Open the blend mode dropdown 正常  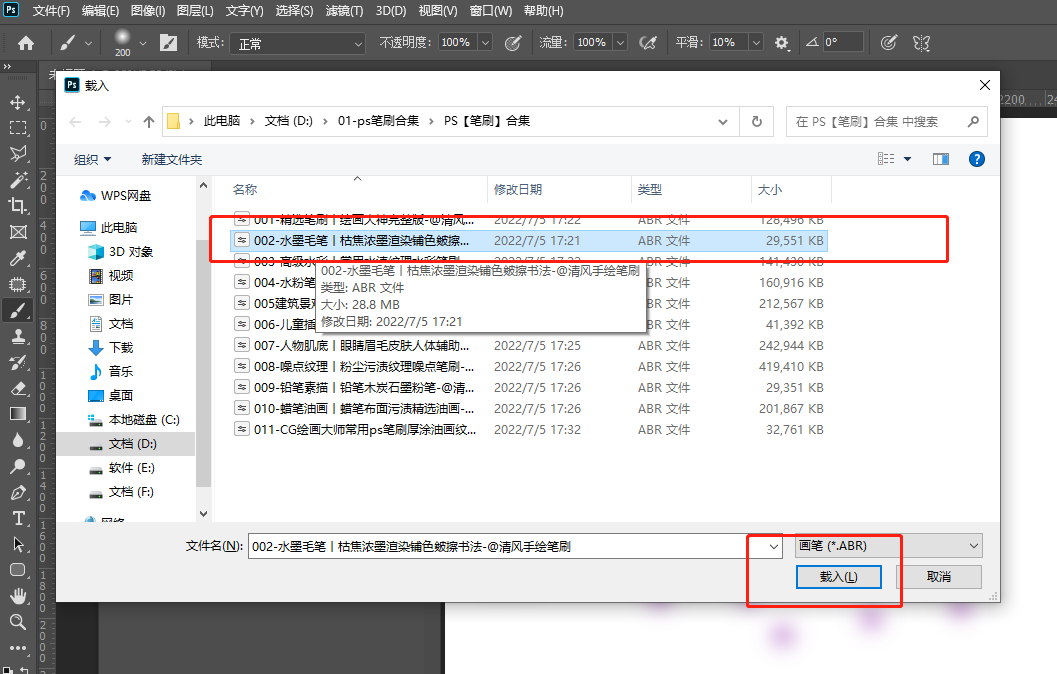tap(297, 43)
